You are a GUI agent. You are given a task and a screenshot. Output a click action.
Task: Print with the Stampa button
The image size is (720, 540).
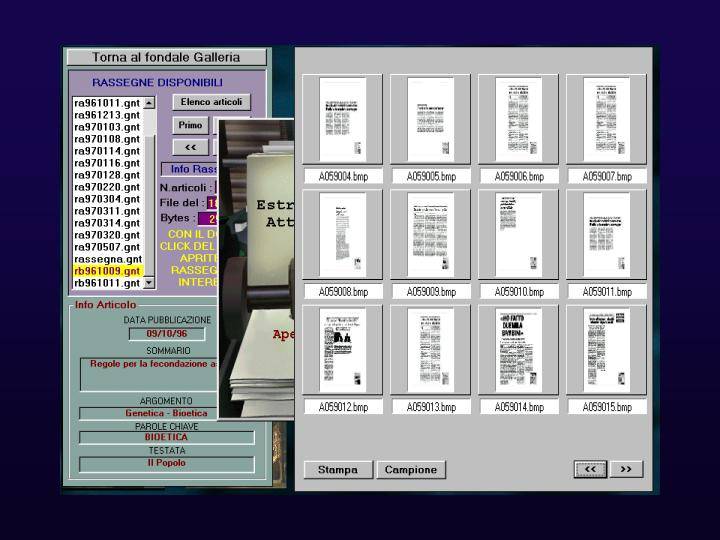tap(338, 470)
